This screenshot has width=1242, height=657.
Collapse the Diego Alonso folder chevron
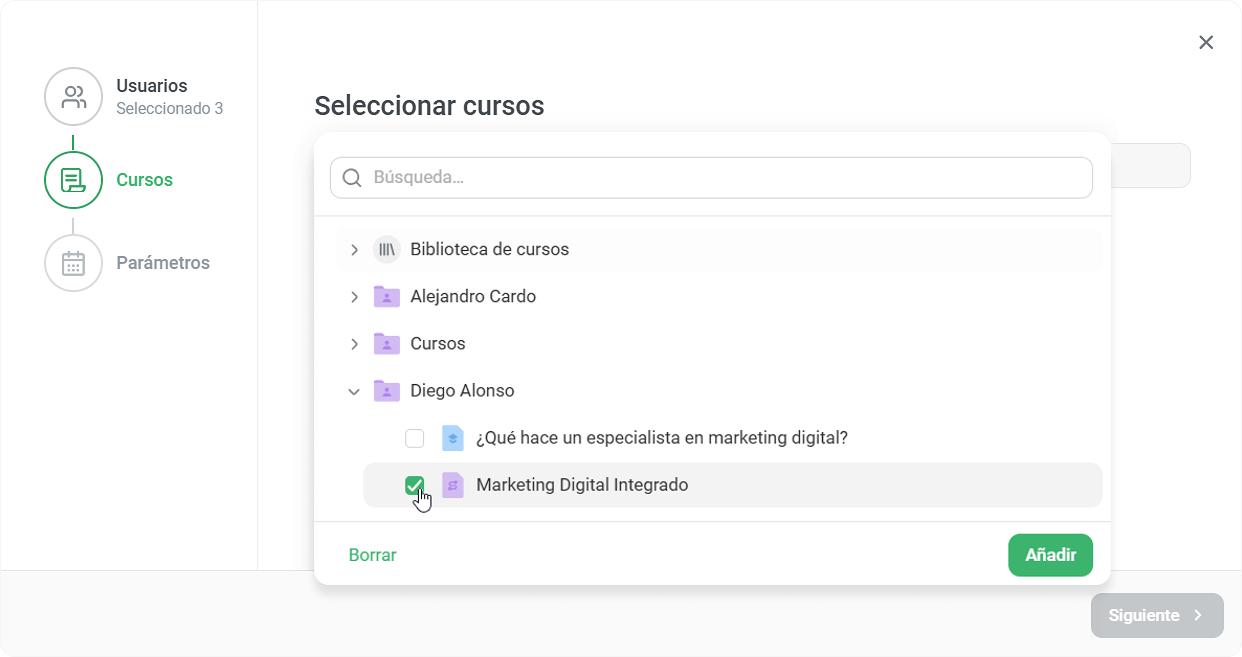354,391
